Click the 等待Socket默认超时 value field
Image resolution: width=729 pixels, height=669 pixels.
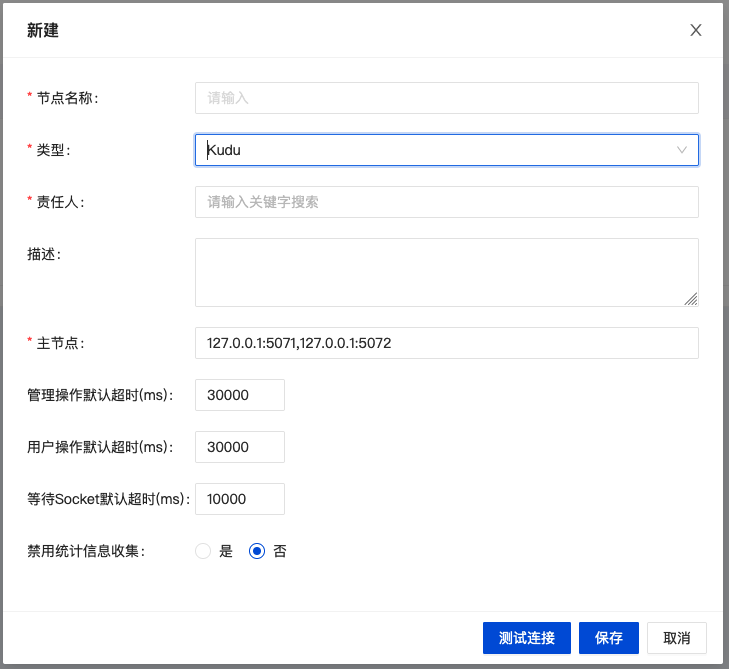pos(240,499)
